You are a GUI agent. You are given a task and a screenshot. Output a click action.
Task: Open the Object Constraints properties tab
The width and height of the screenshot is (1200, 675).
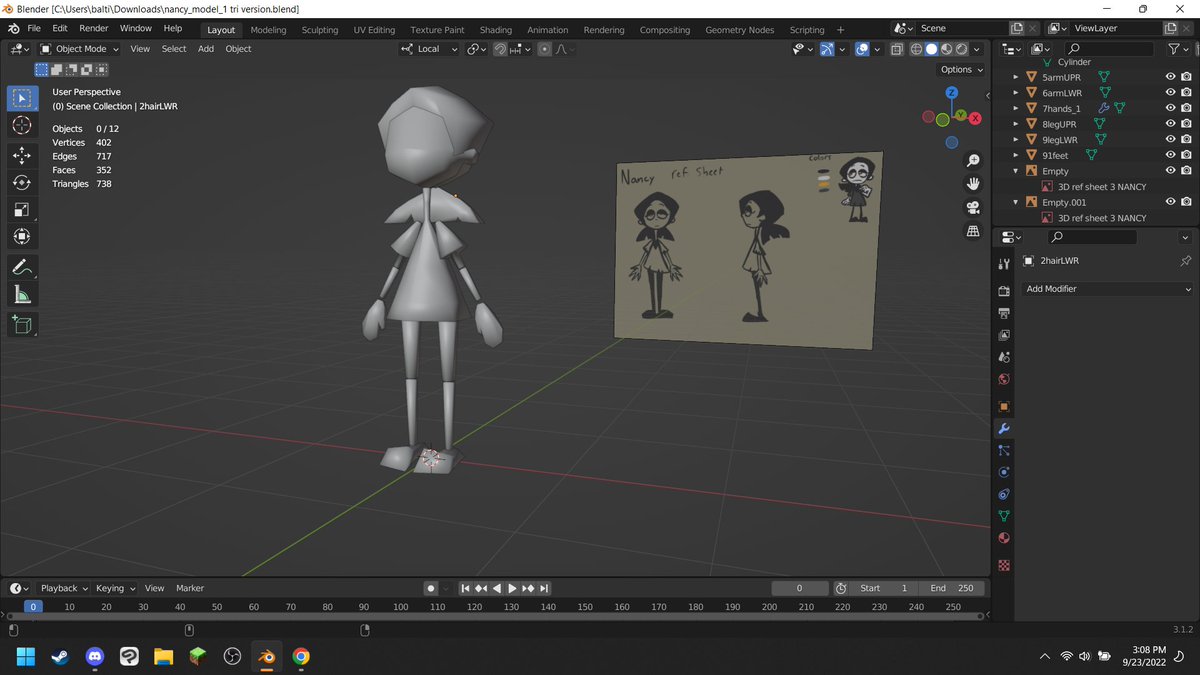(1004, 494)
